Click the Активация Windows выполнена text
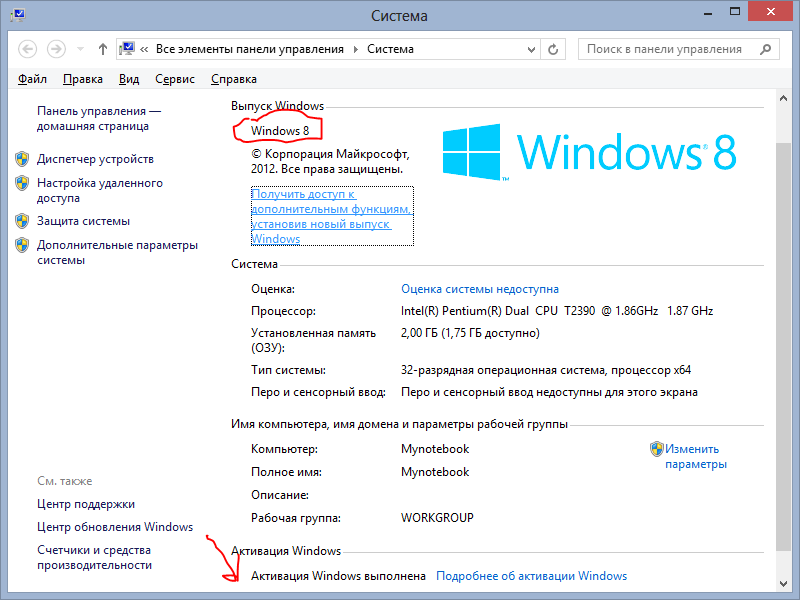This screenshot has height=600, width=800. pos(338,576)
